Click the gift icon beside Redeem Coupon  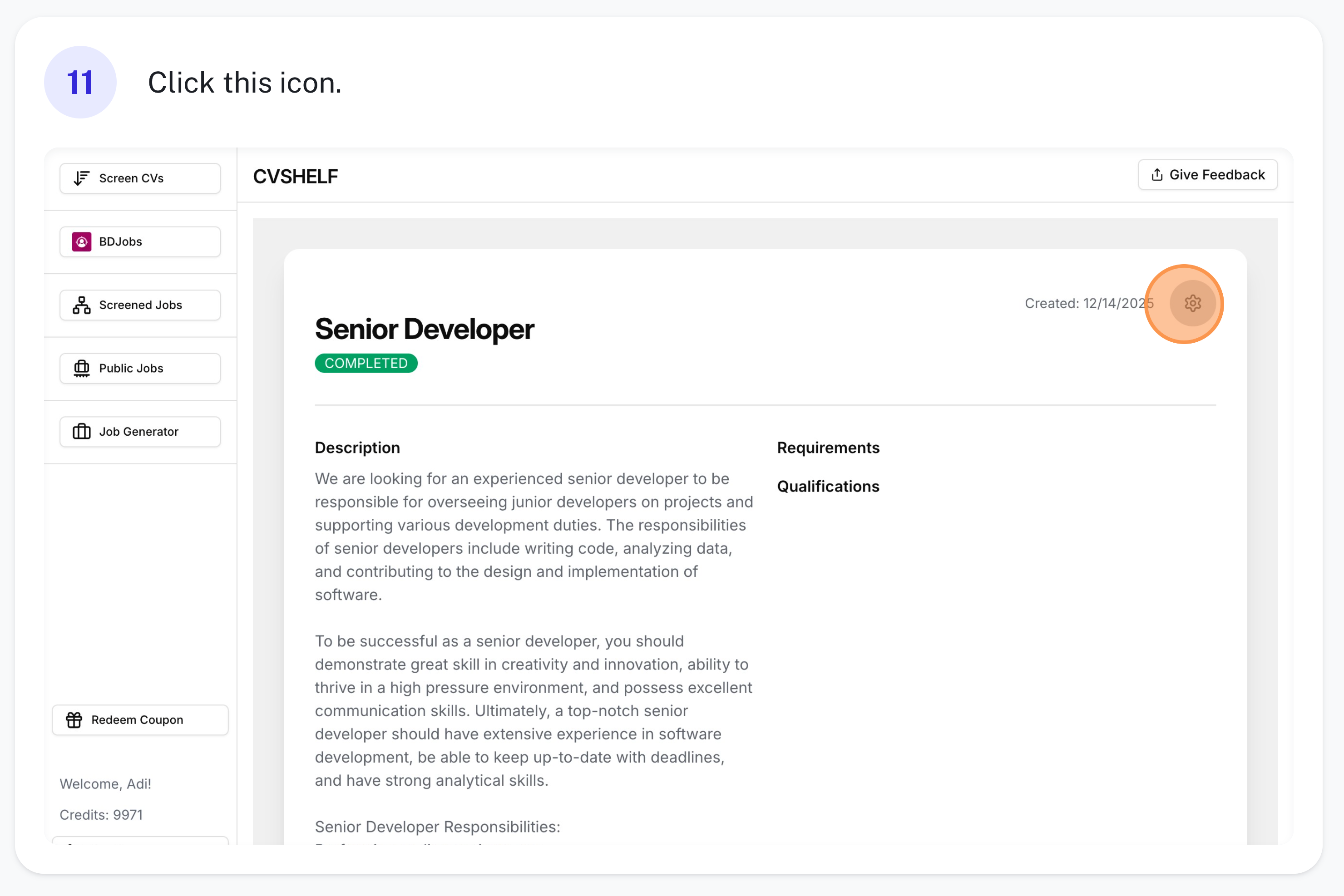click(x=74, y=719)
